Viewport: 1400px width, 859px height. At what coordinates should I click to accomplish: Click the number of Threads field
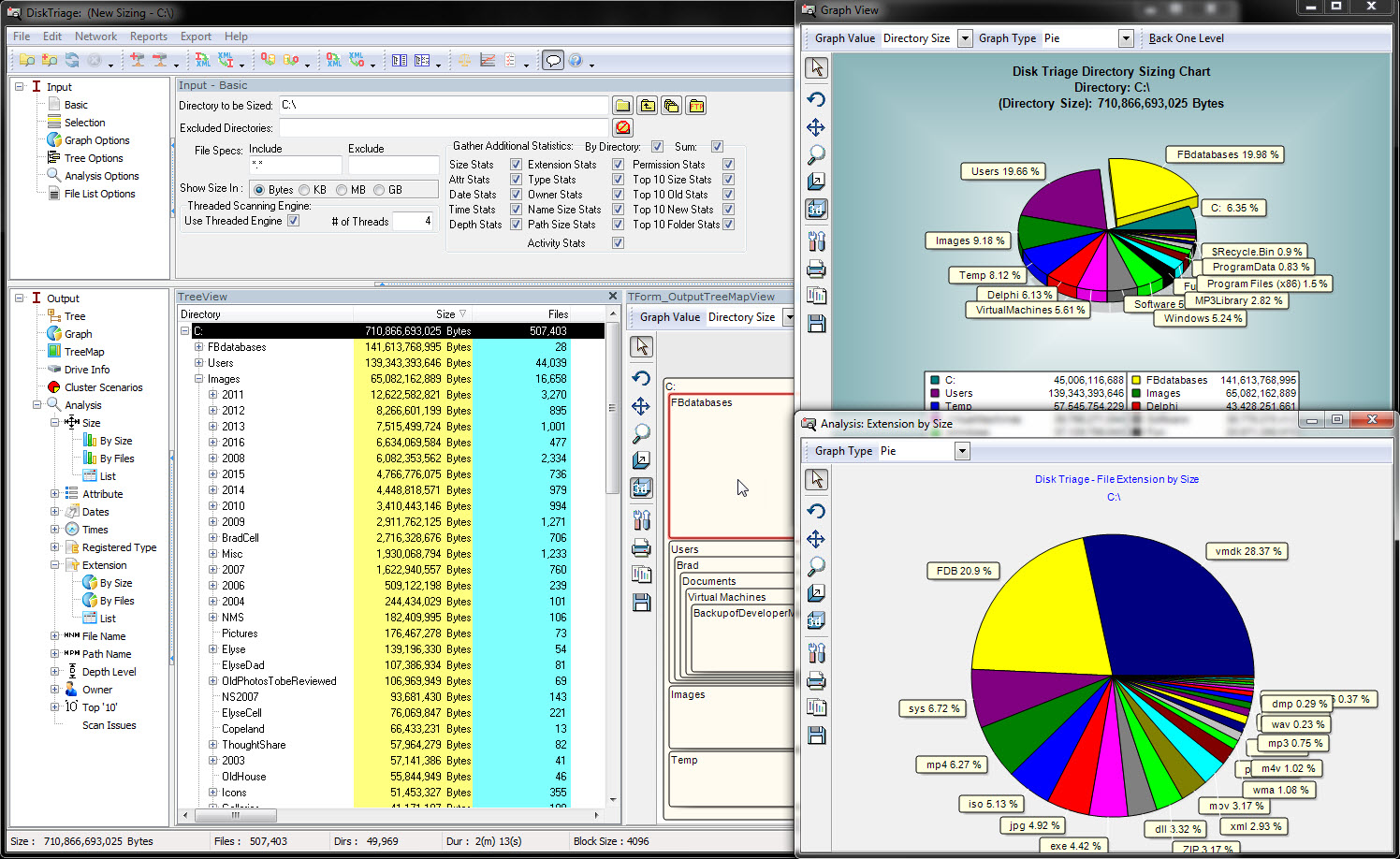click(413, 221)
